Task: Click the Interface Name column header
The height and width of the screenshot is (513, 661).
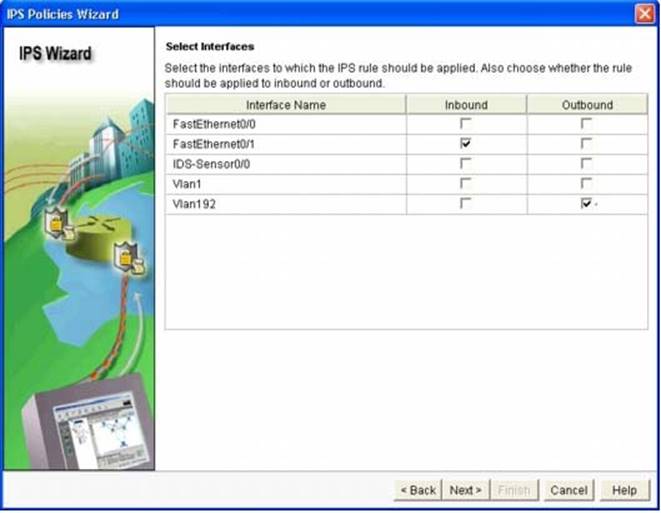Action: [x=285, y=105]
